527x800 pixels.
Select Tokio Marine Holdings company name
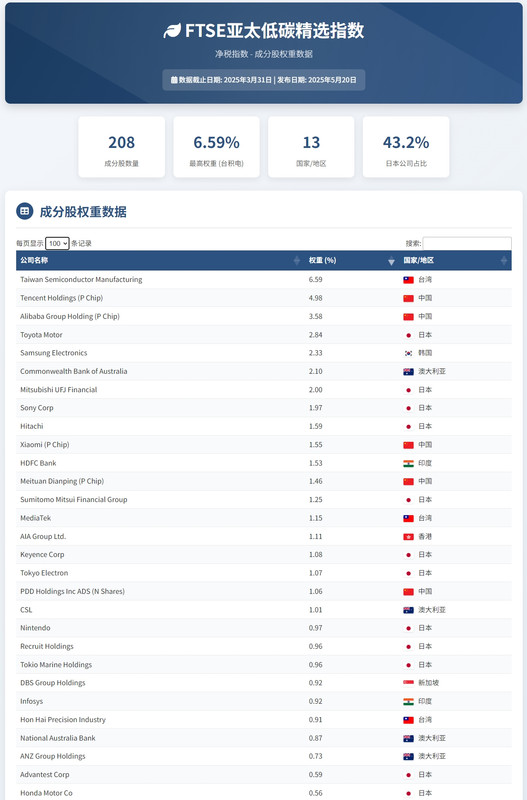(x=56, y=665)
